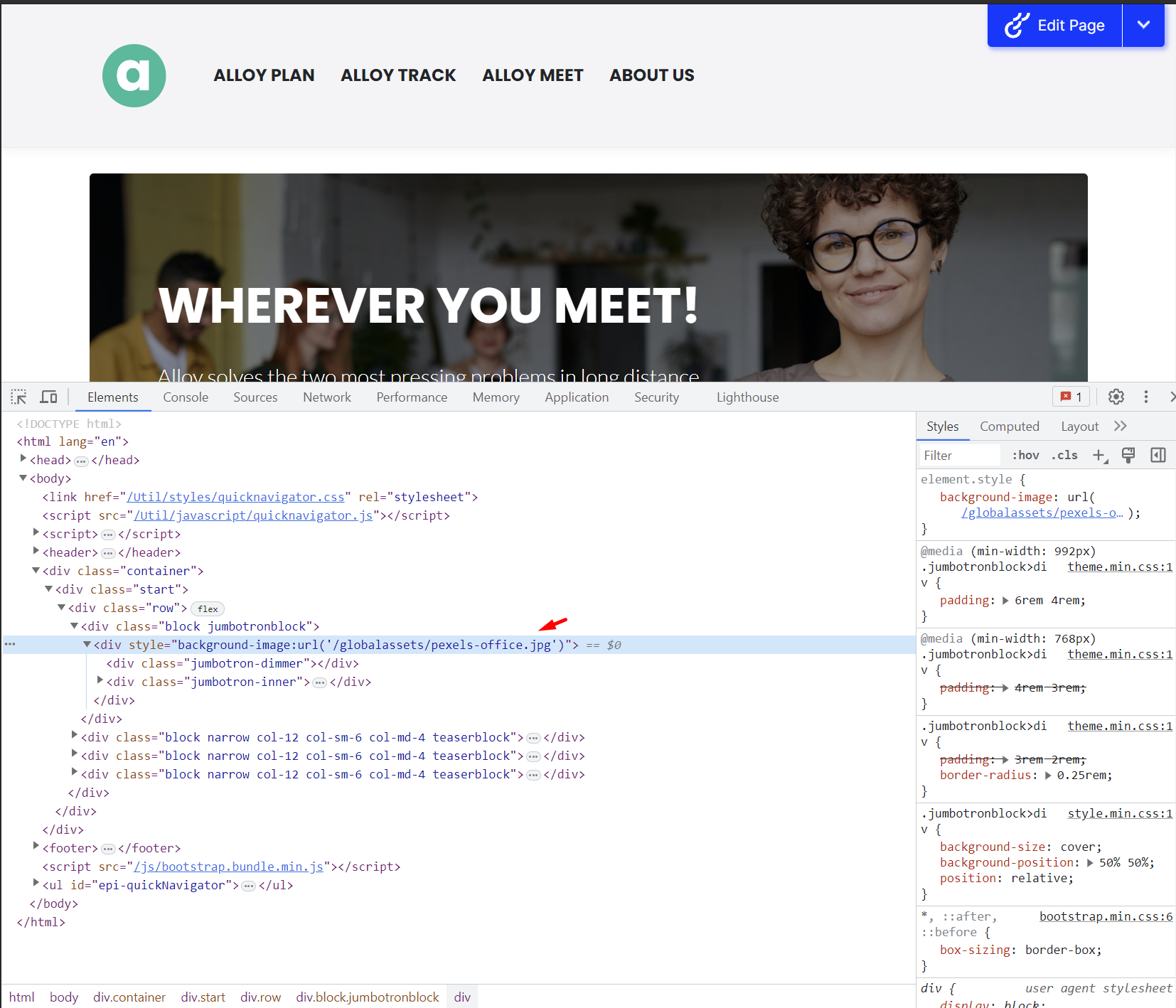The image size is (1176, 1008).
Task: Open DevTools three-dot customize menu
Action: (x=1145, y=397)
